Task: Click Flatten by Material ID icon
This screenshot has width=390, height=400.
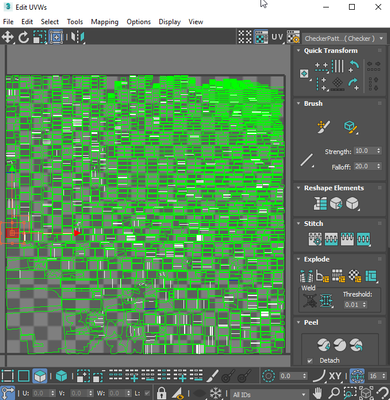Action: (x=355, y=276)
